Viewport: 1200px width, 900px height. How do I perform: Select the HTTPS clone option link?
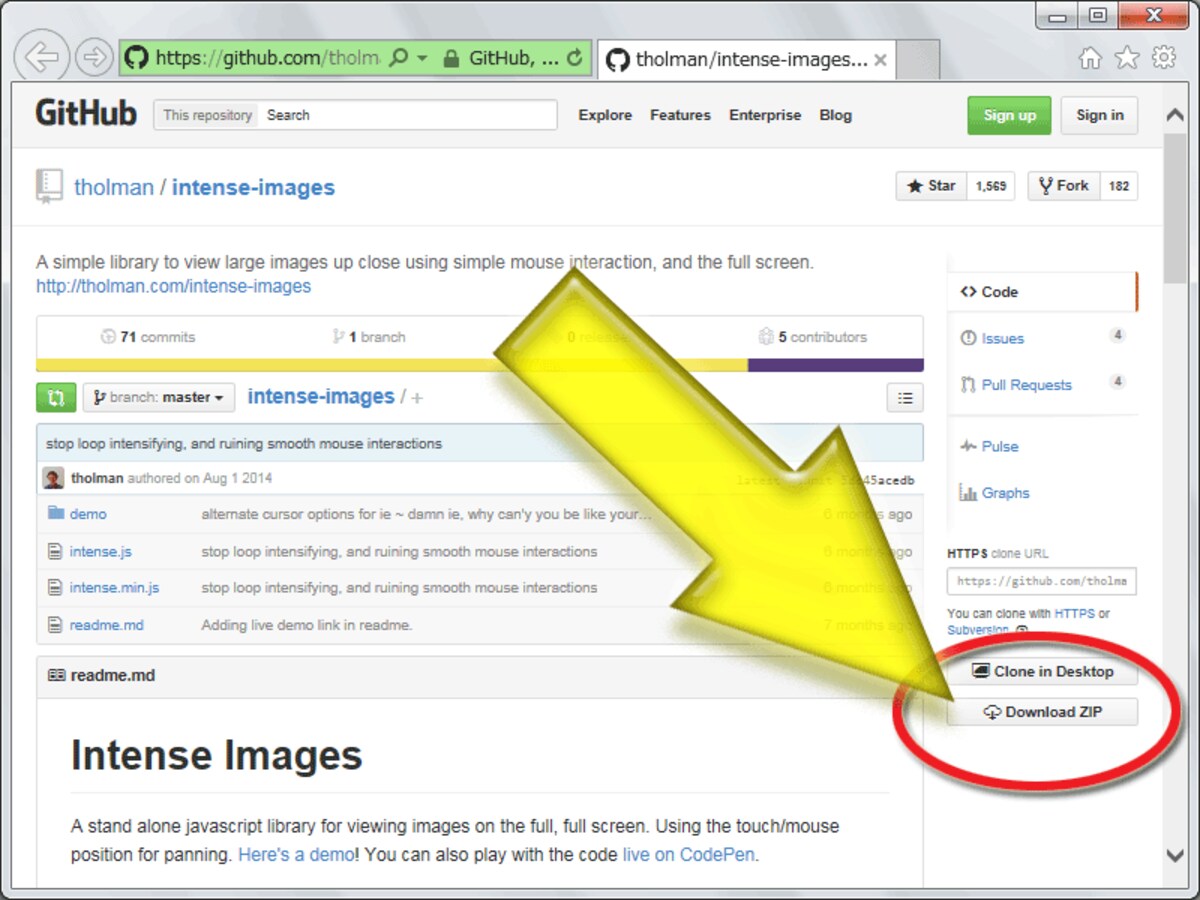(1074, 613)
